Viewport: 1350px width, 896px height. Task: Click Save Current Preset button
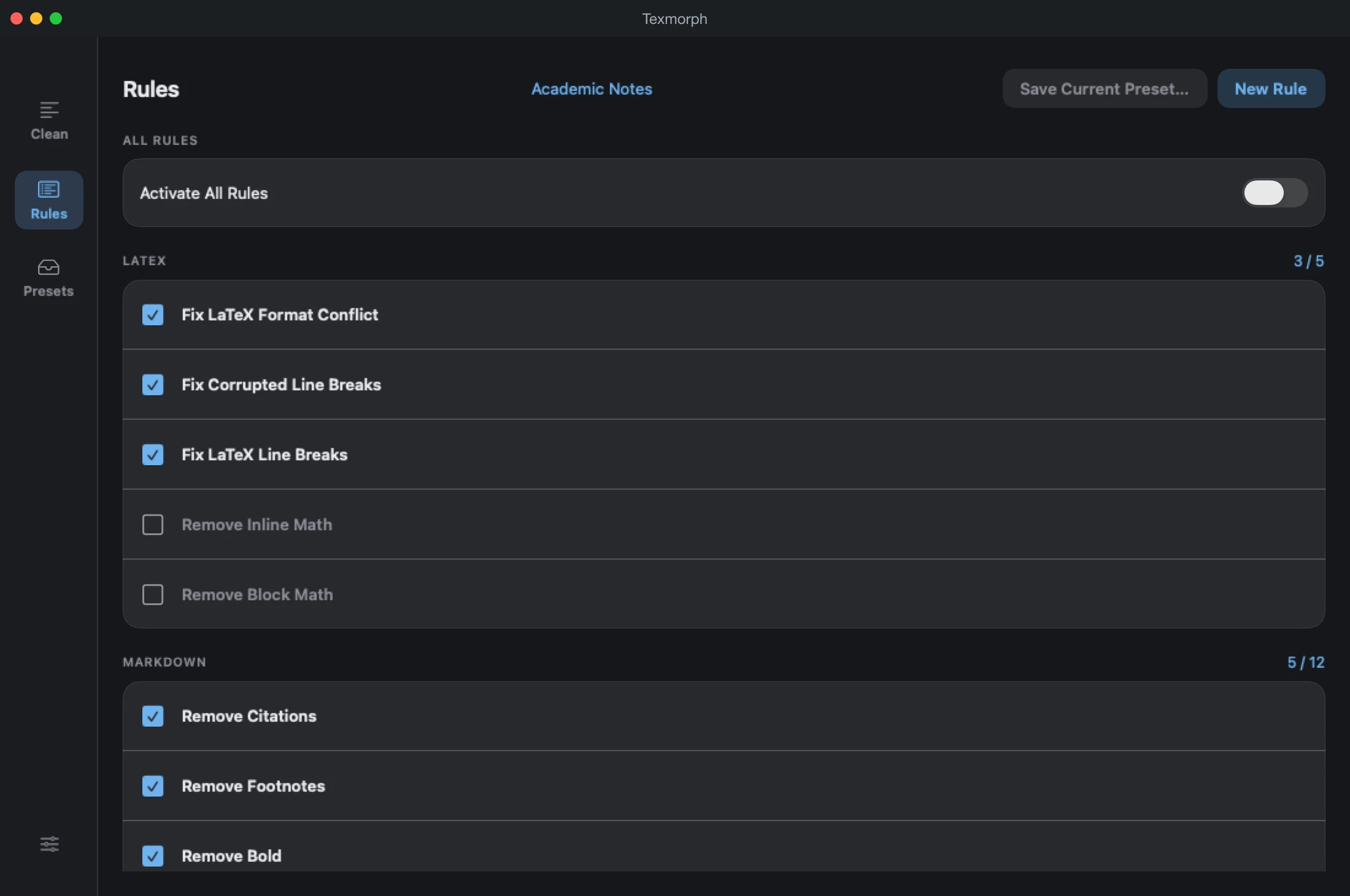[x=1105, y=88]
